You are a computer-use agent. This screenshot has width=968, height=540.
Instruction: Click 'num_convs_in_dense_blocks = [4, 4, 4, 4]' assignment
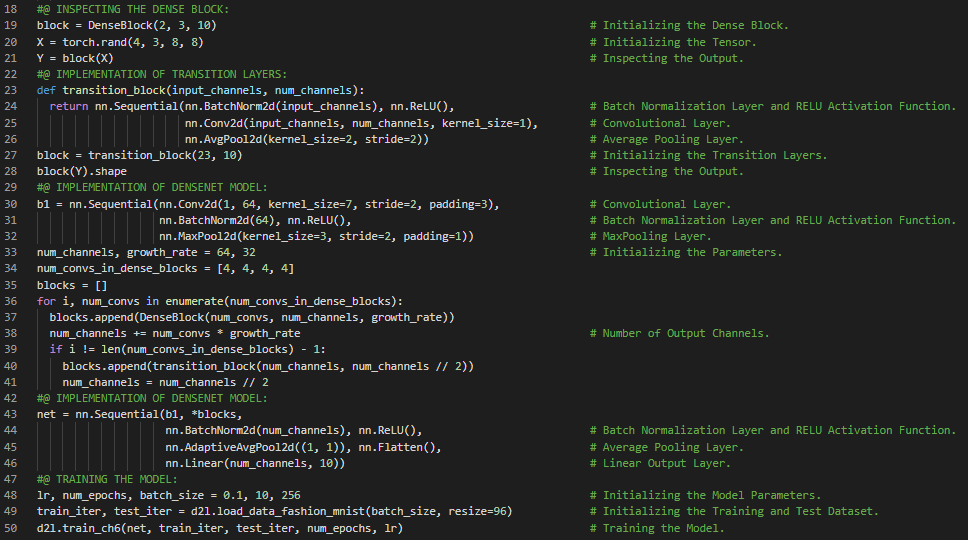click(x=165, y=268)
